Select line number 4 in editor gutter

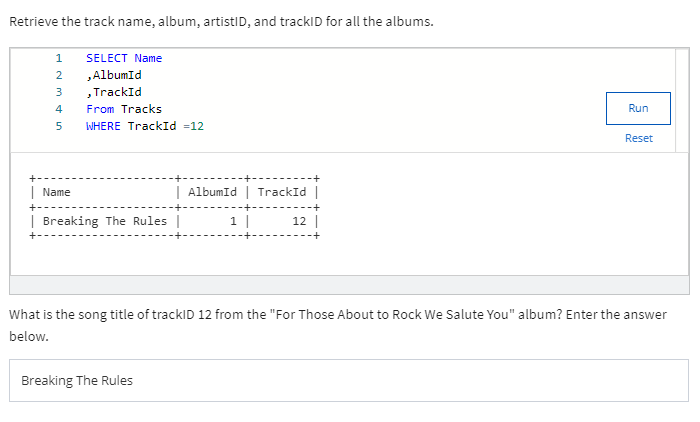59,109
